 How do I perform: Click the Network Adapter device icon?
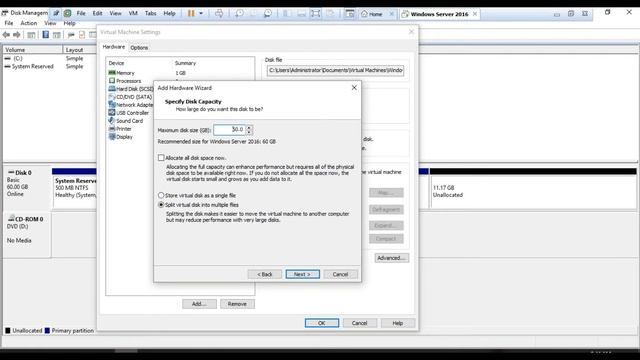[x=112, y=104]
